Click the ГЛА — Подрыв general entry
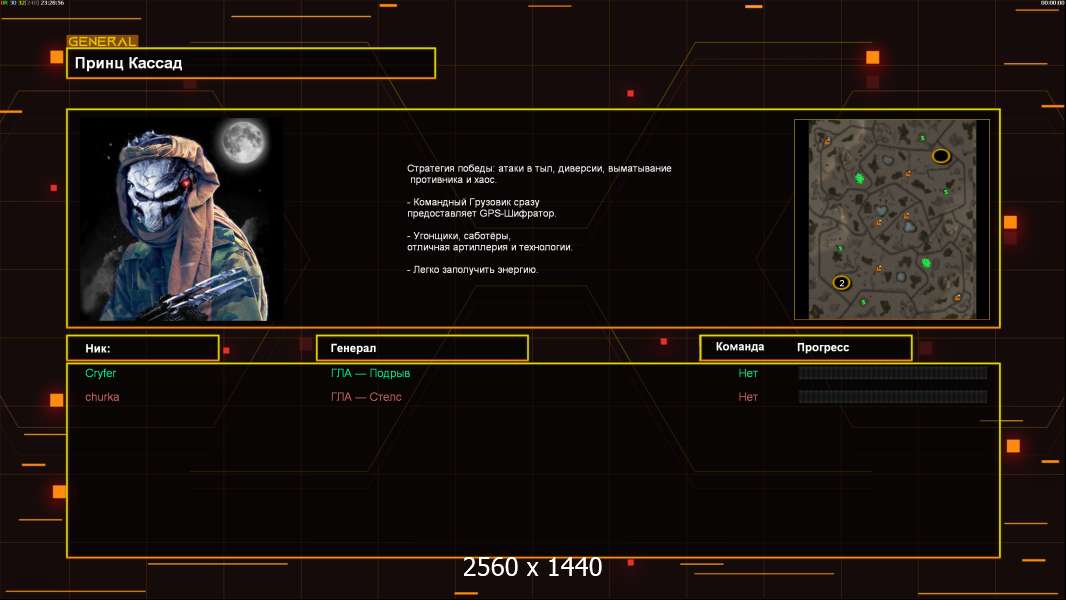Viewport: 1066px width, 600px height. click(370, 373)
